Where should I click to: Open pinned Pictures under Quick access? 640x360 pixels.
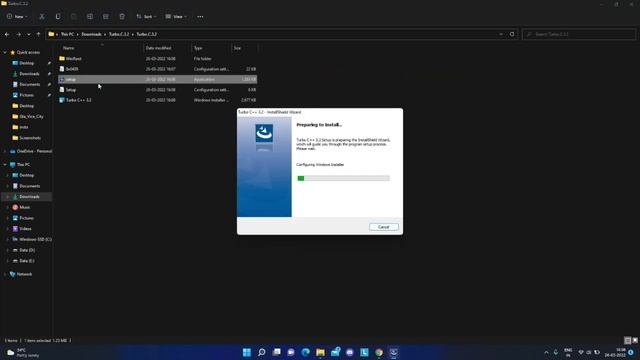pyautogui.click(x=27, y=95)
